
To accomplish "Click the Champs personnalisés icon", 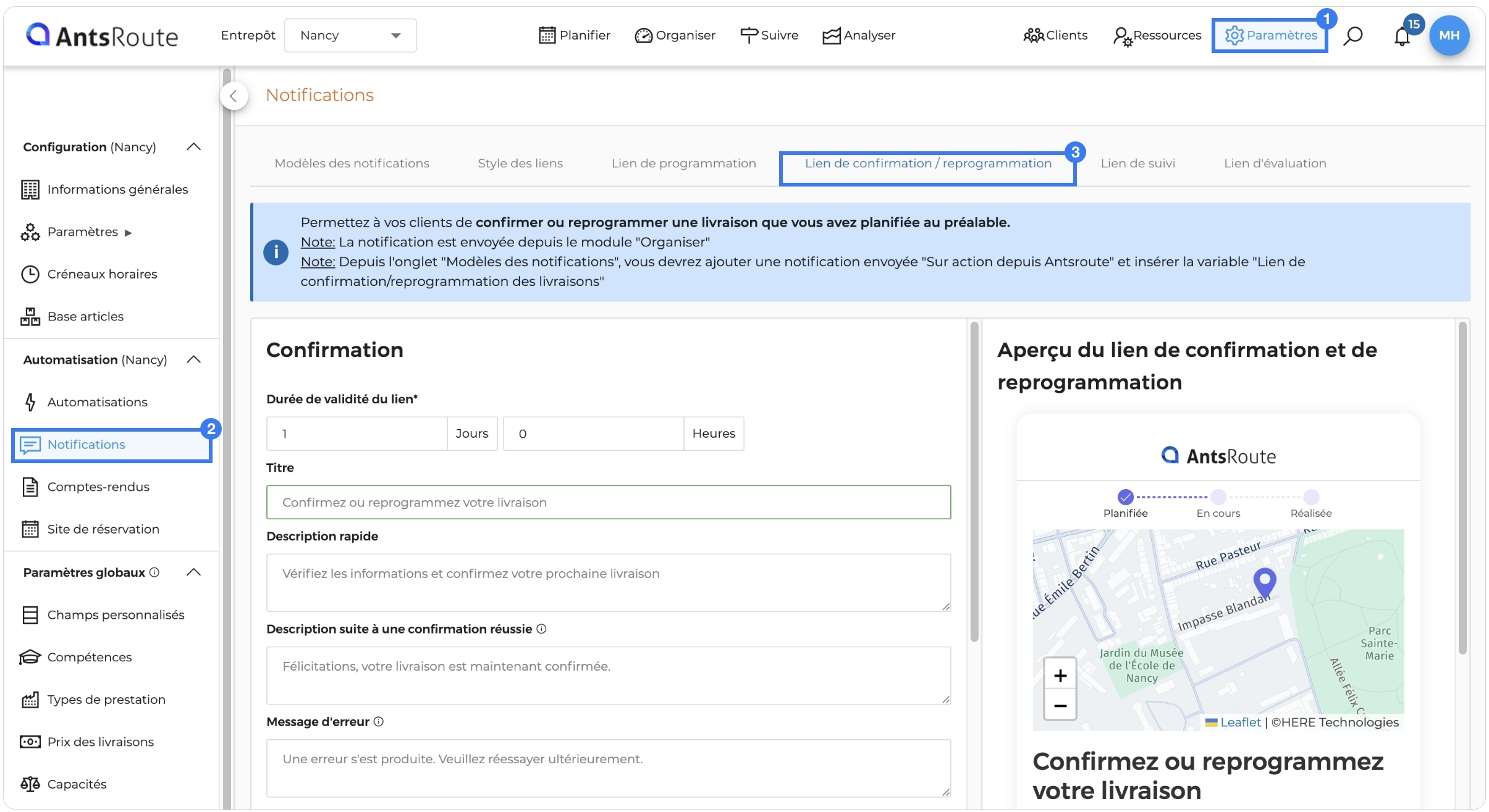I will tap(30, 615).
